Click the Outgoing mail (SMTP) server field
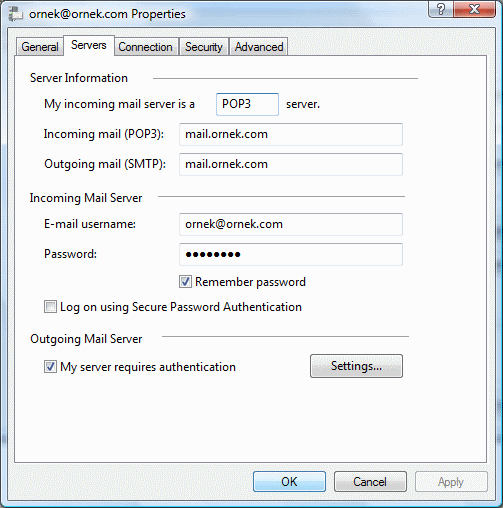This screenshot has height=508, width=503. coord(291,164)
